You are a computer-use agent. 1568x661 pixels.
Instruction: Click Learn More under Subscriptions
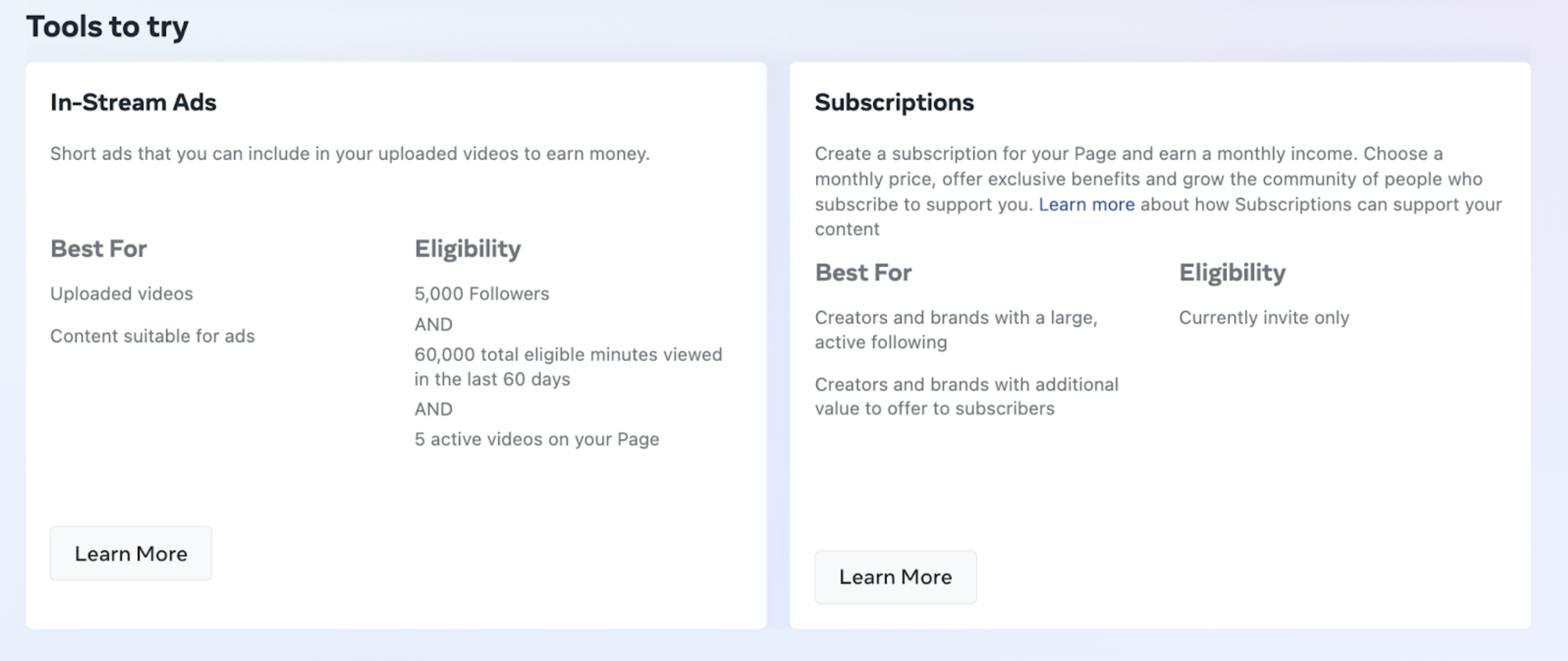[896, 577]
